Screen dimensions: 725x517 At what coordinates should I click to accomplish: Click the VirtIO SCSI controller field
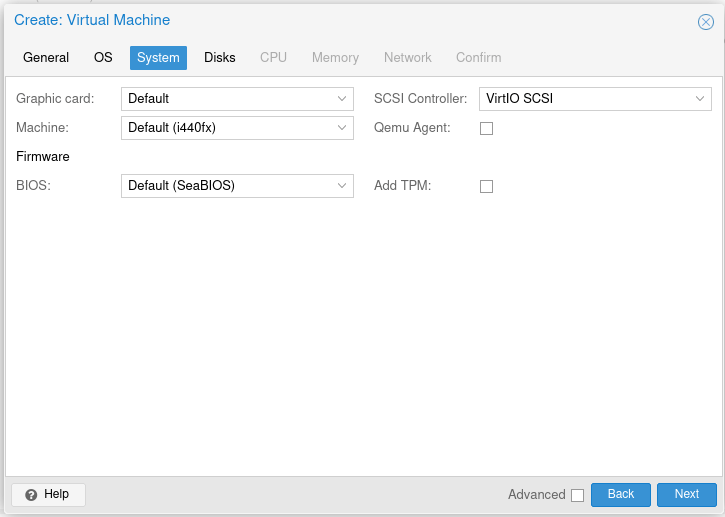click(x=583, y=99)
